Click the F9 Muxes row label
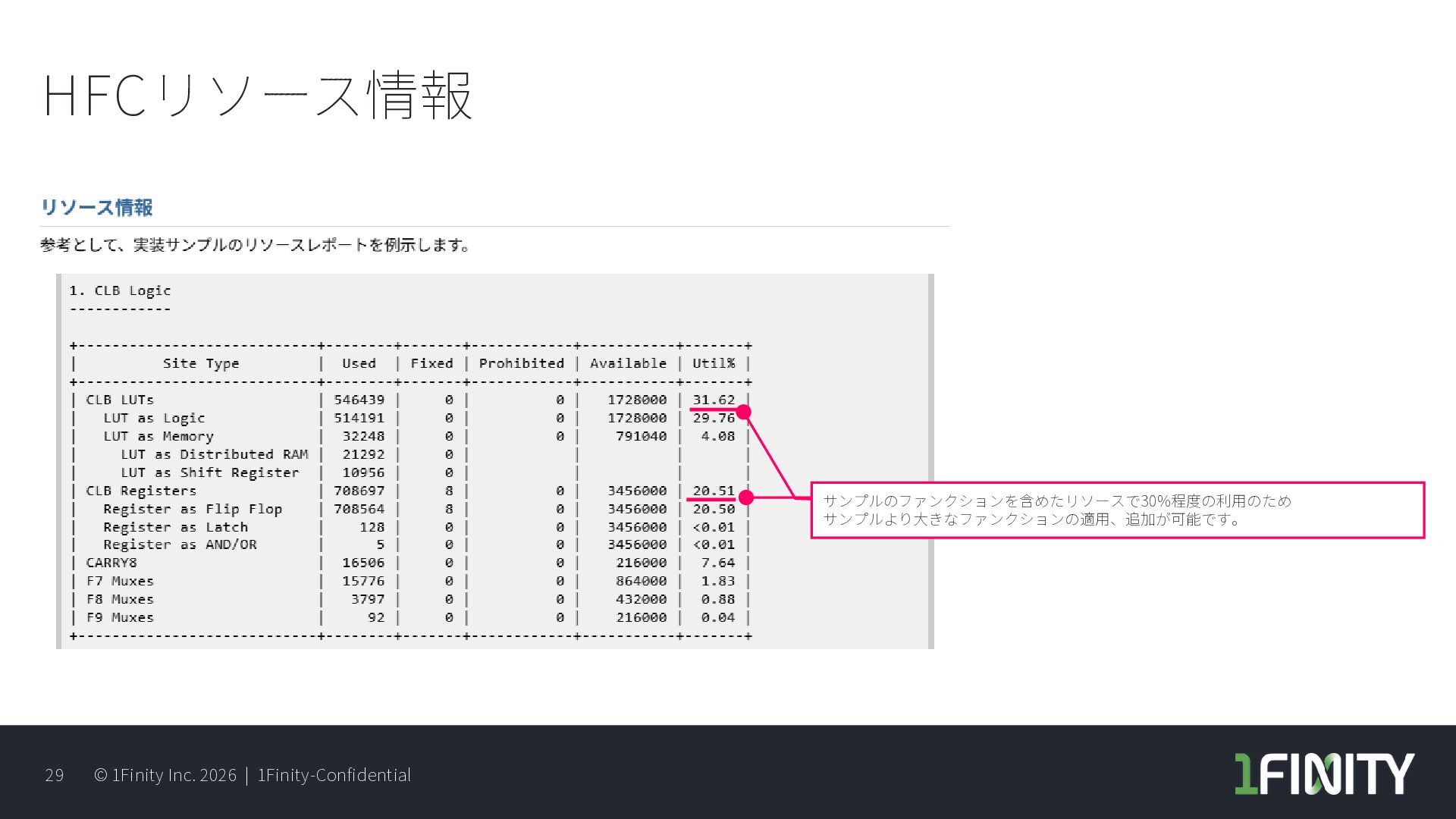The image size is (1456, 819). 120,617
